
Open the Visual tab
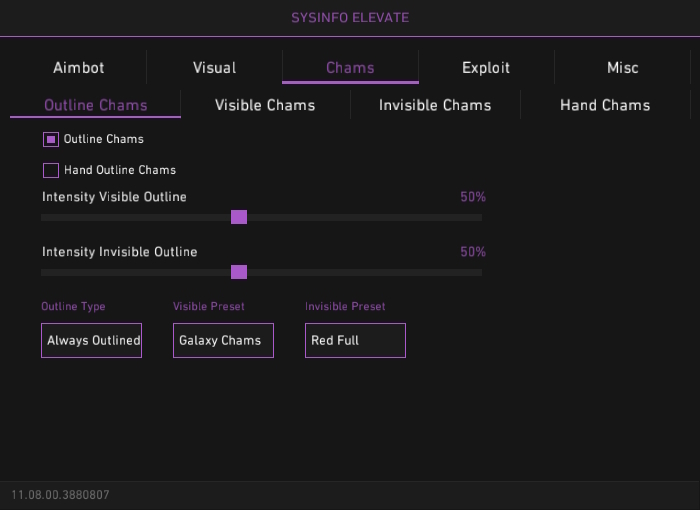pyautogui.click(x=214, y=68)
